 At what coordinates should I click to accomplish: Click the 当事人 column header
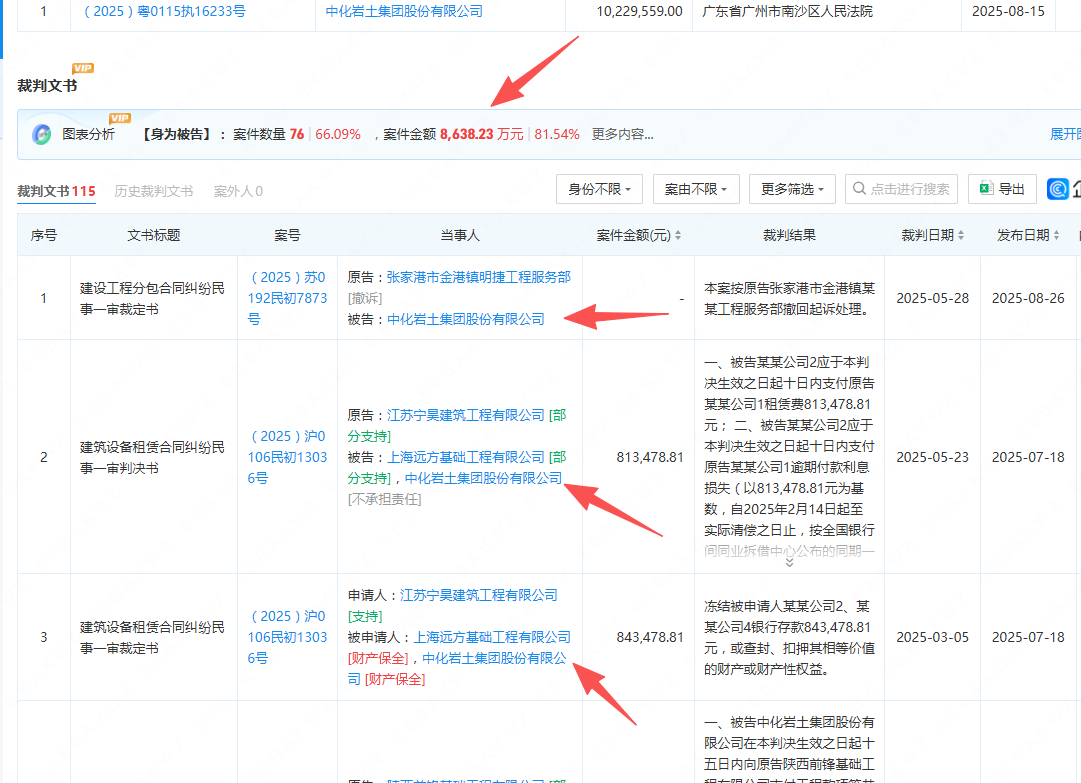pyautogui.click(x=460, y=236)
